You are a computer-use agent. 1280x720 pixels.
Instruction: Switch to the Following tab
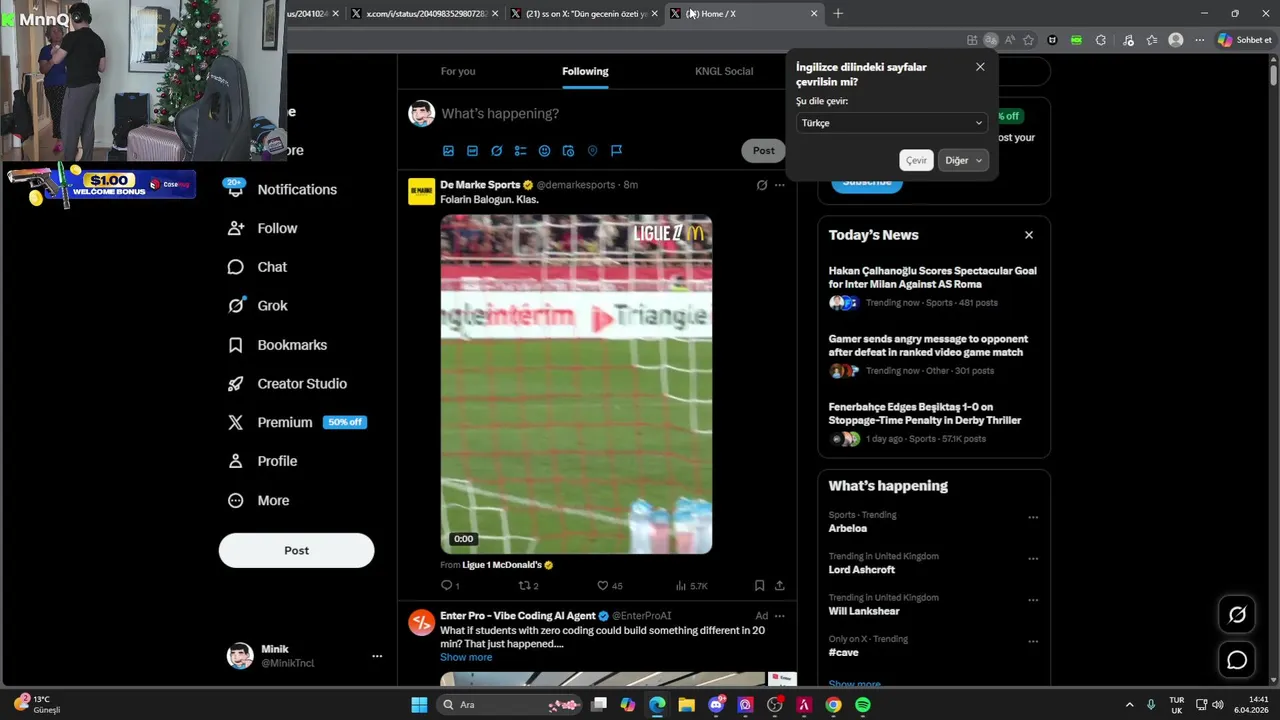pos(585,71)
